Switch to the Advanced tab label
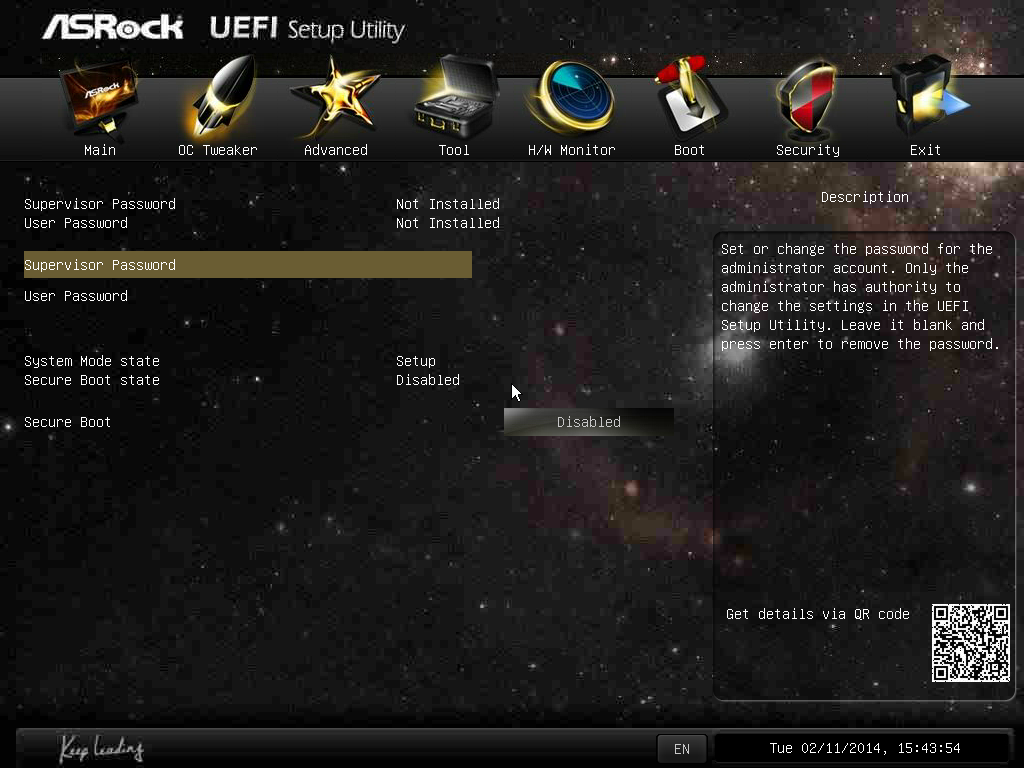 335,150
